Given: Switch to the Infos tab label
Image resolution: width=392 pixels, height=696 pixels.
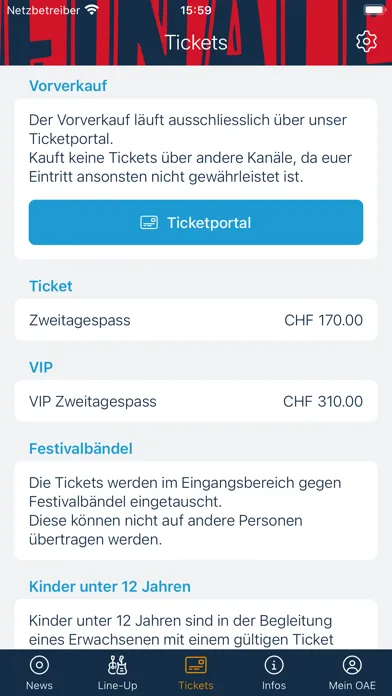Looking at the screenshot, I should [x=274, y=685].
